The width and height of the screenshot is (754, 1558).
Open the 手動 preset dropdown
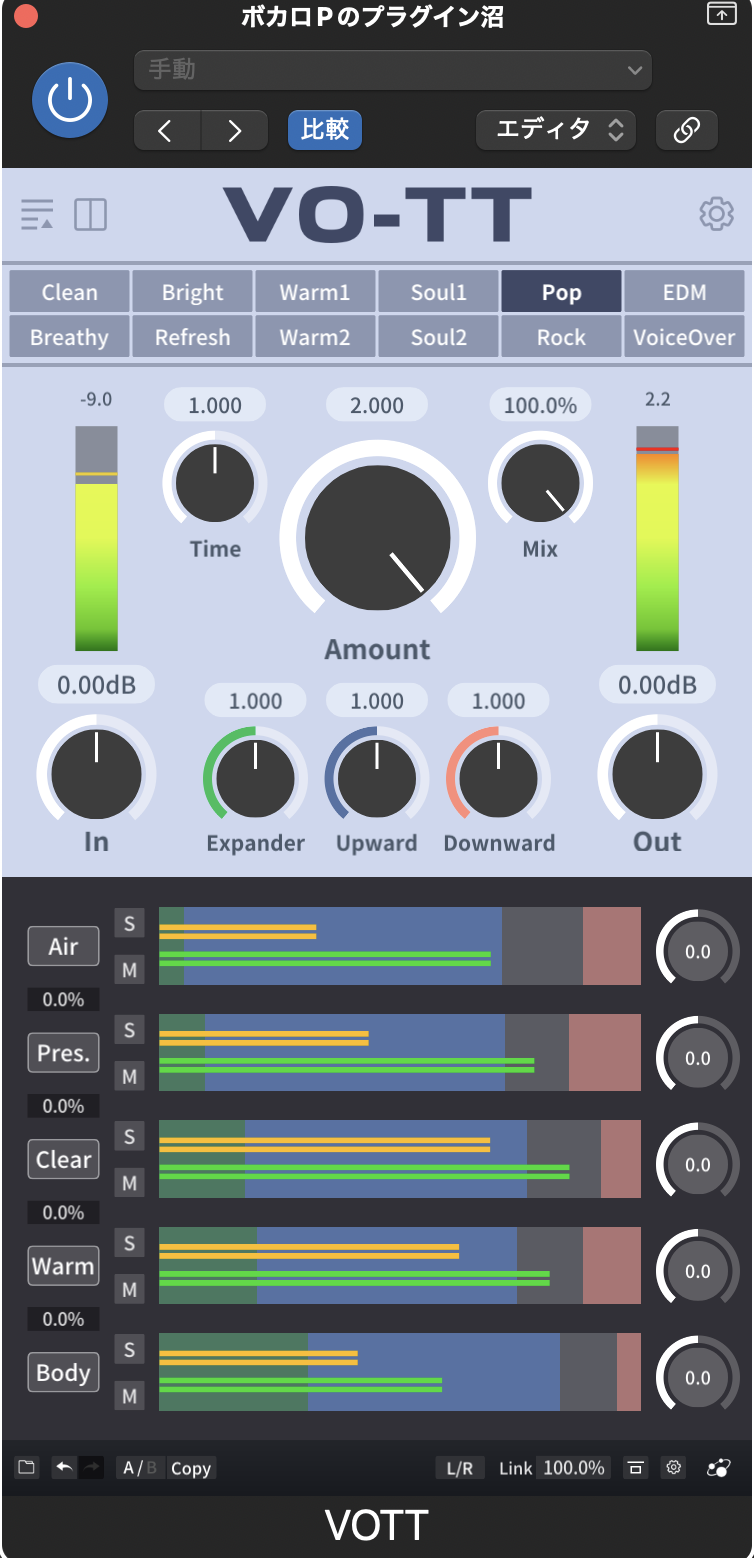[x=393, y=70]
